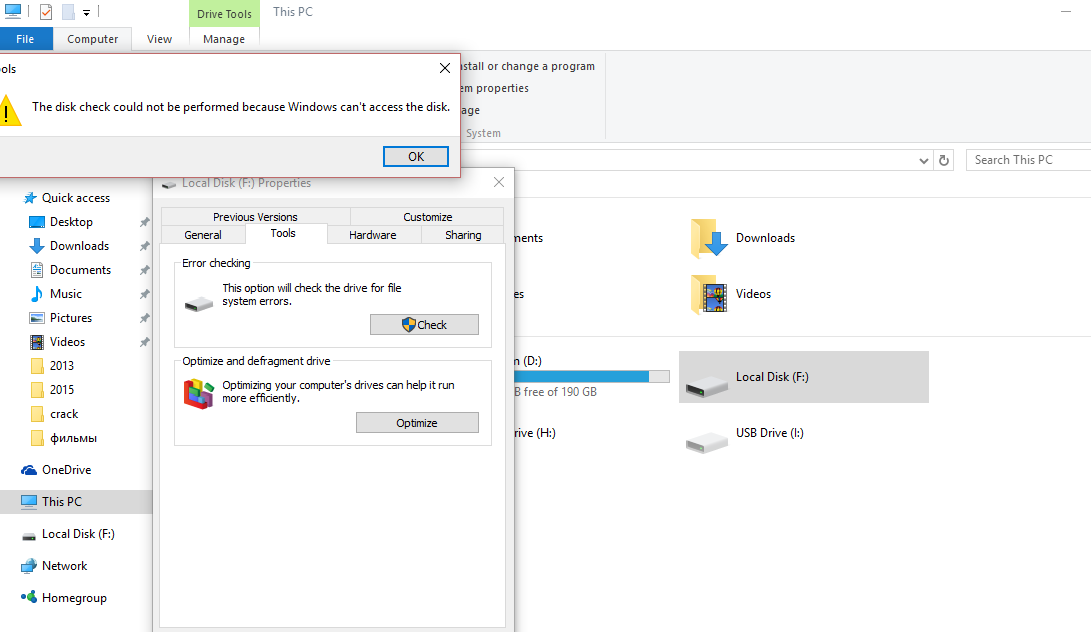Click the D: drive usage bar

[x=591, y=377]
